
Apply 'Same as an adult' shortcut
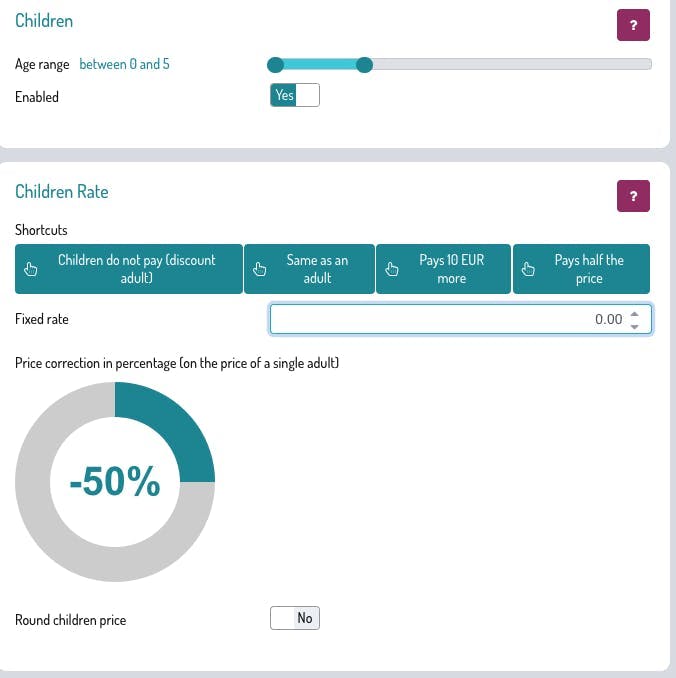[317, 269]
